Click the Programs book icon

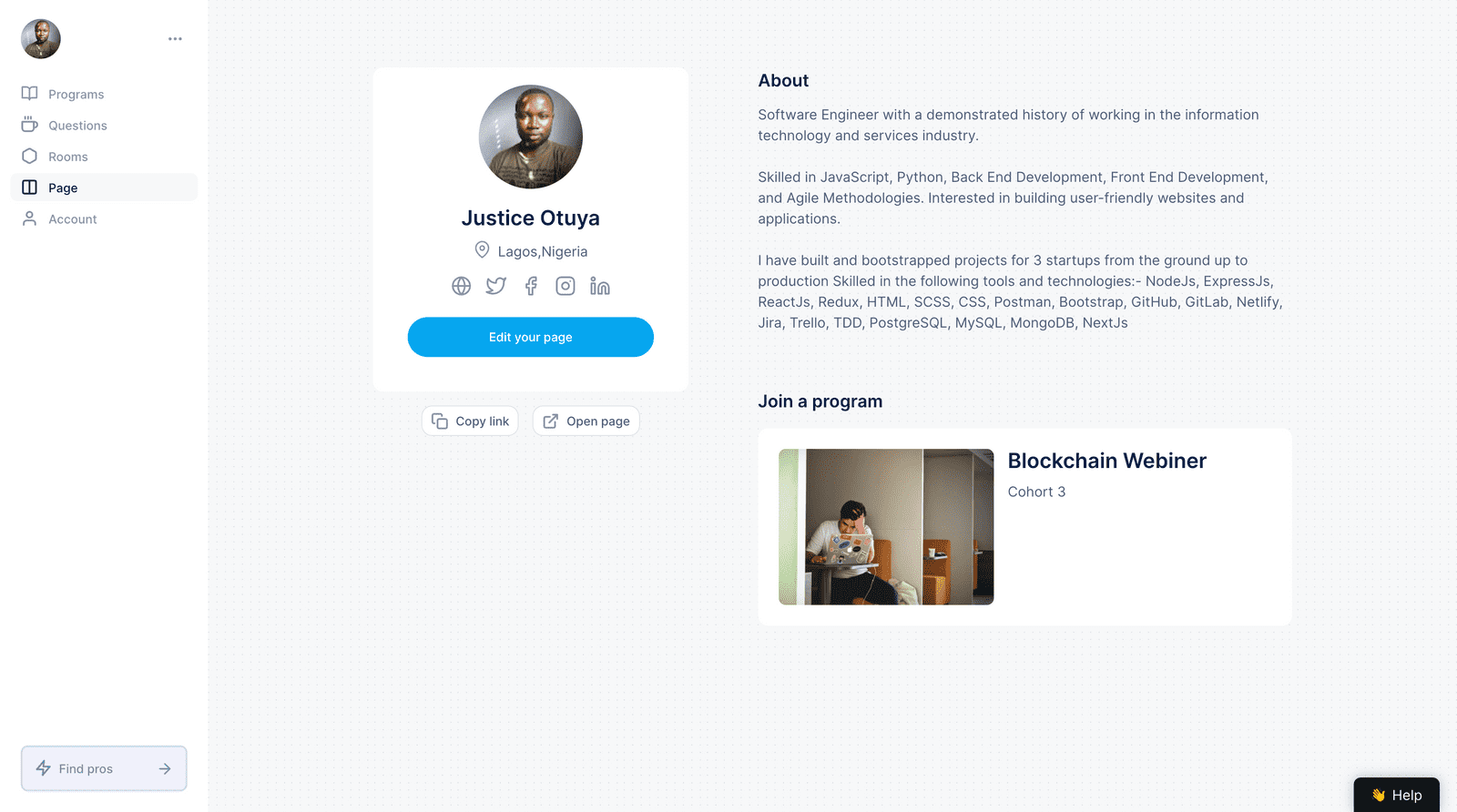pyautogui.click(x=30, y=94)
